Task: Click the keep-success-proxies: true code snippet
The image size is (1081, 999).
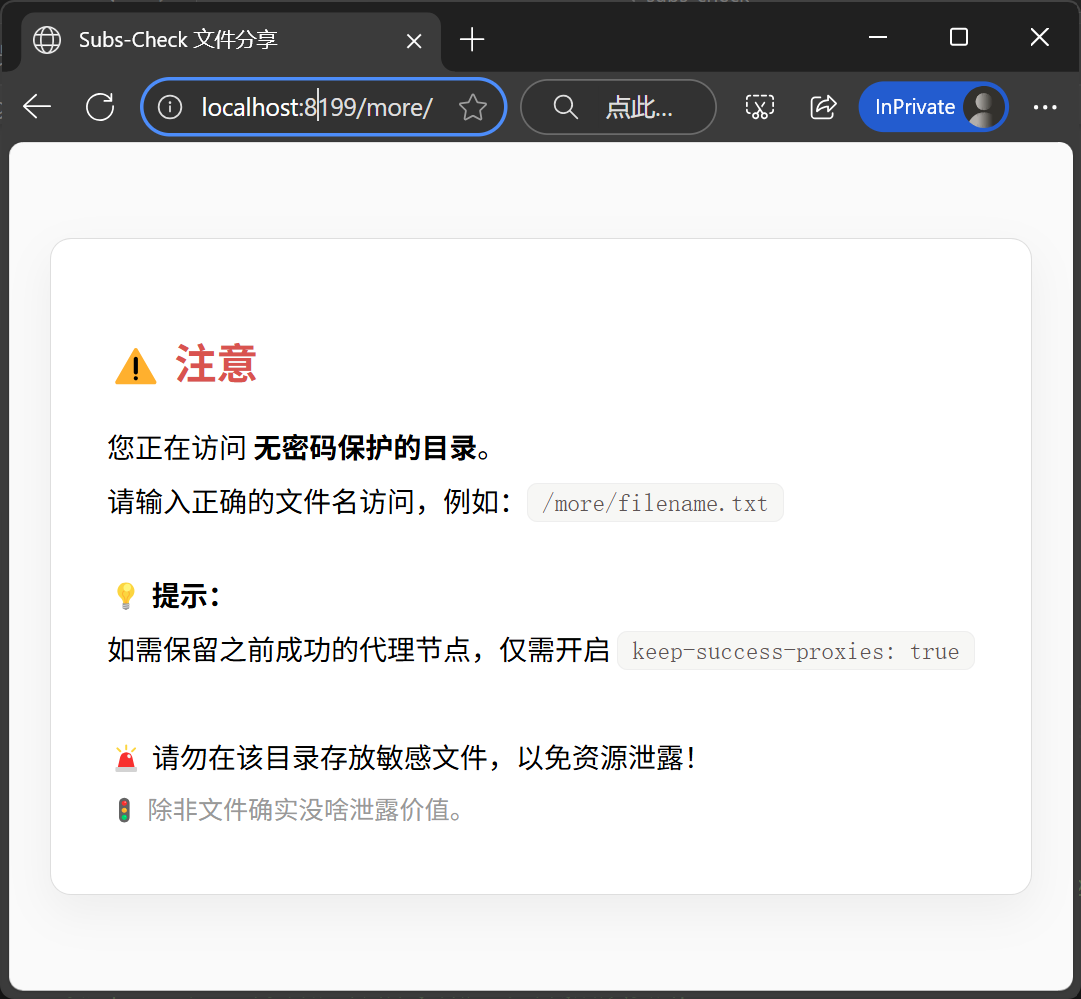Action: (796, 650)
